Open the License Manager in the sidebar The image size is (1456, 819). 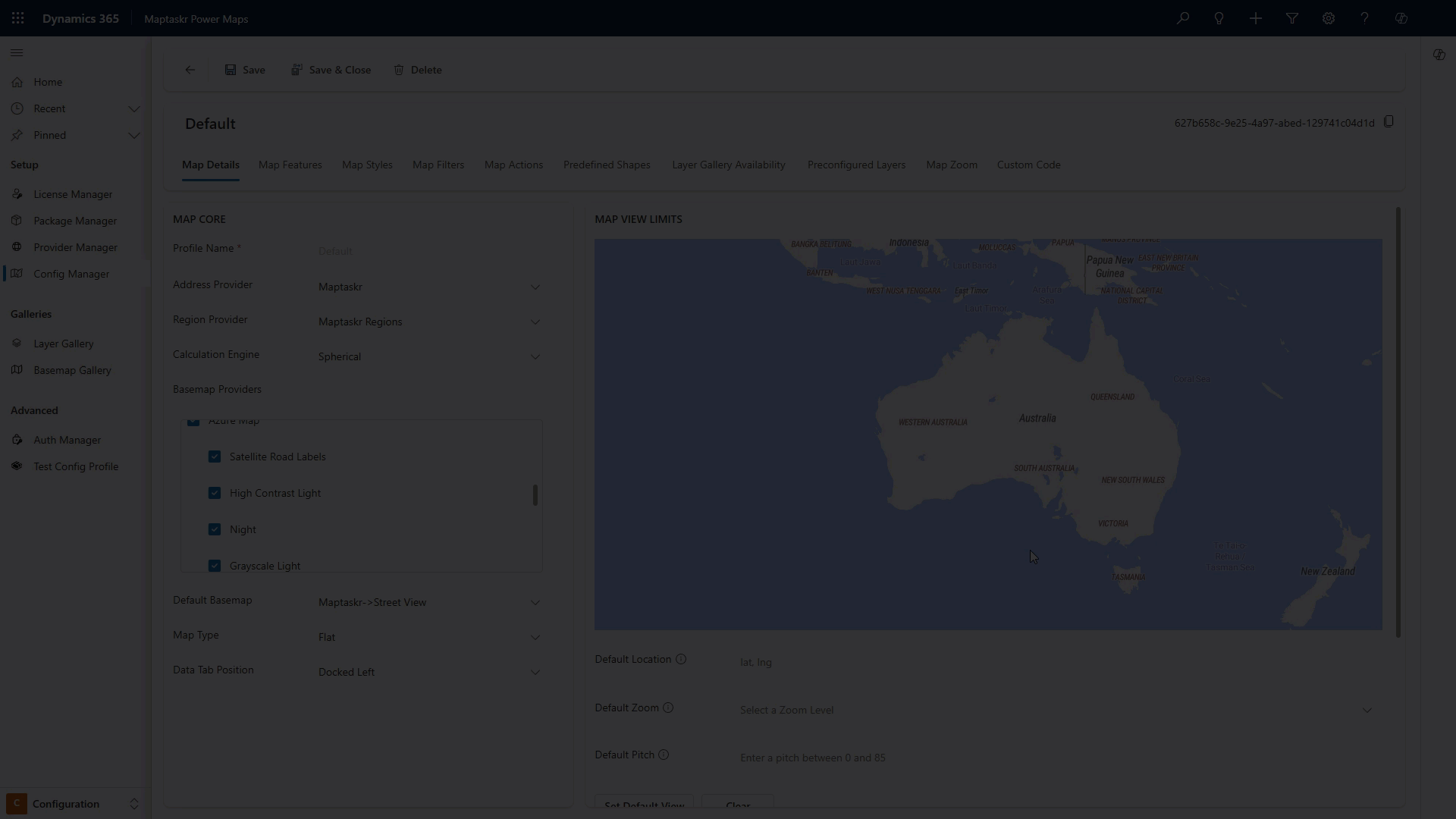pos(73,194)
